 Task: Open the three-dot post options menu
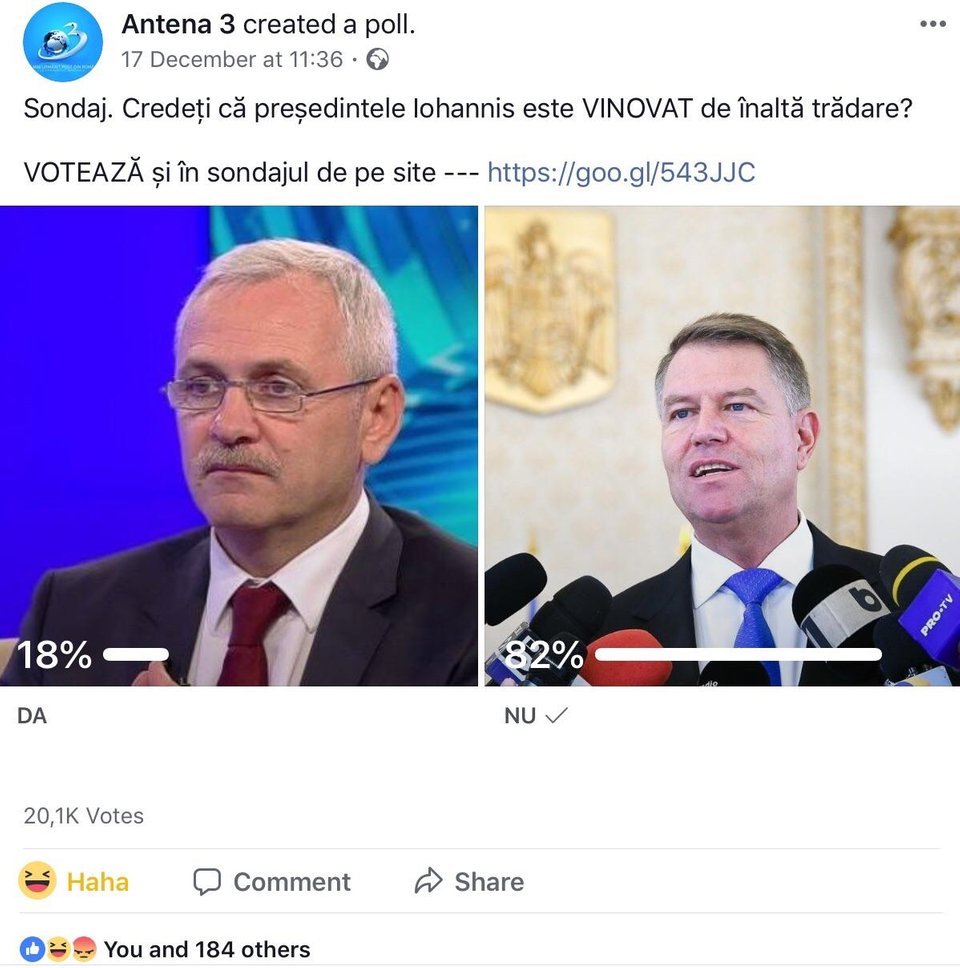click(x=932, y=24)
